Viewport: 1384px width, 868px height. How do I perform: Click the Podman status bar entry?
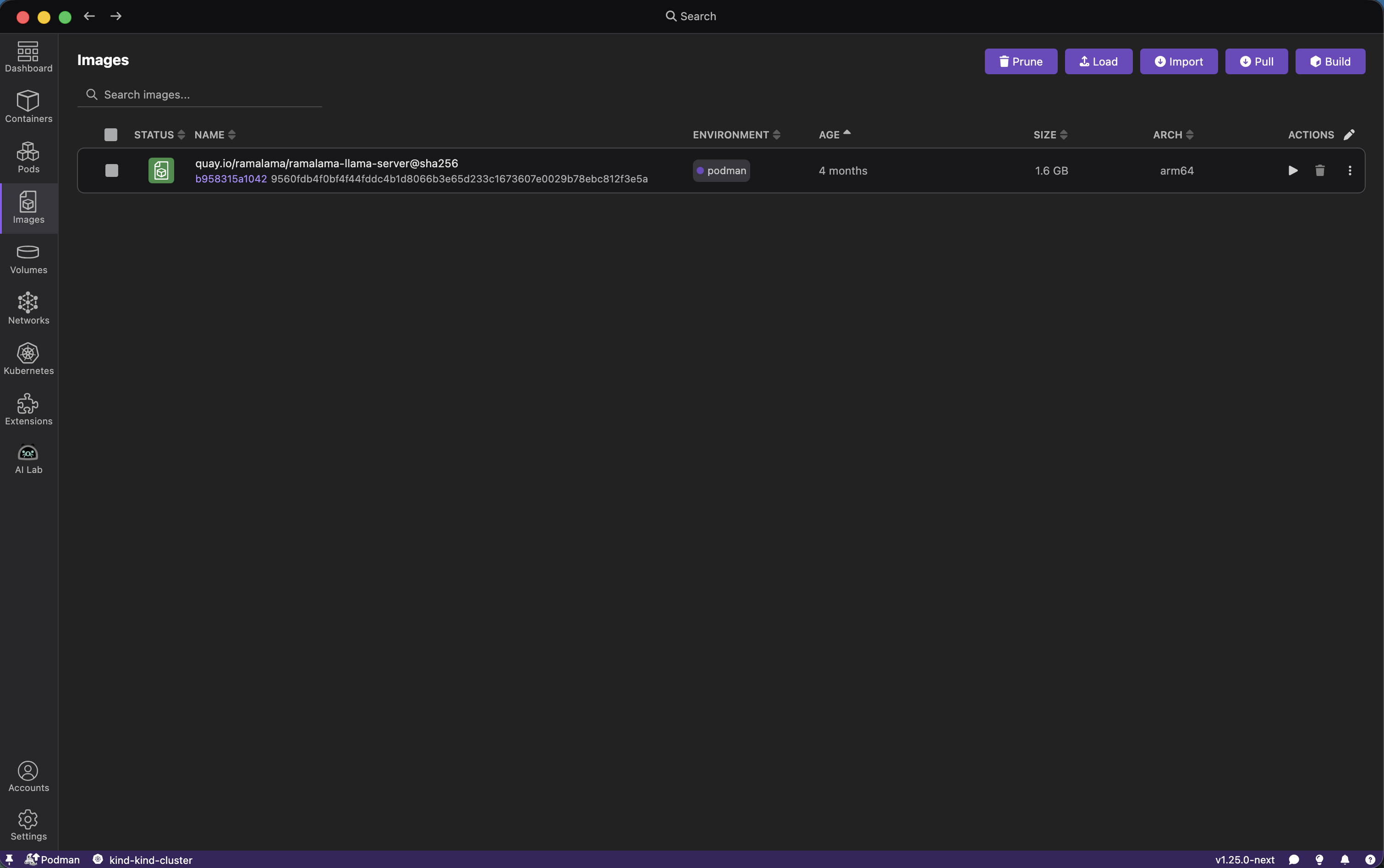coord(52,859)
